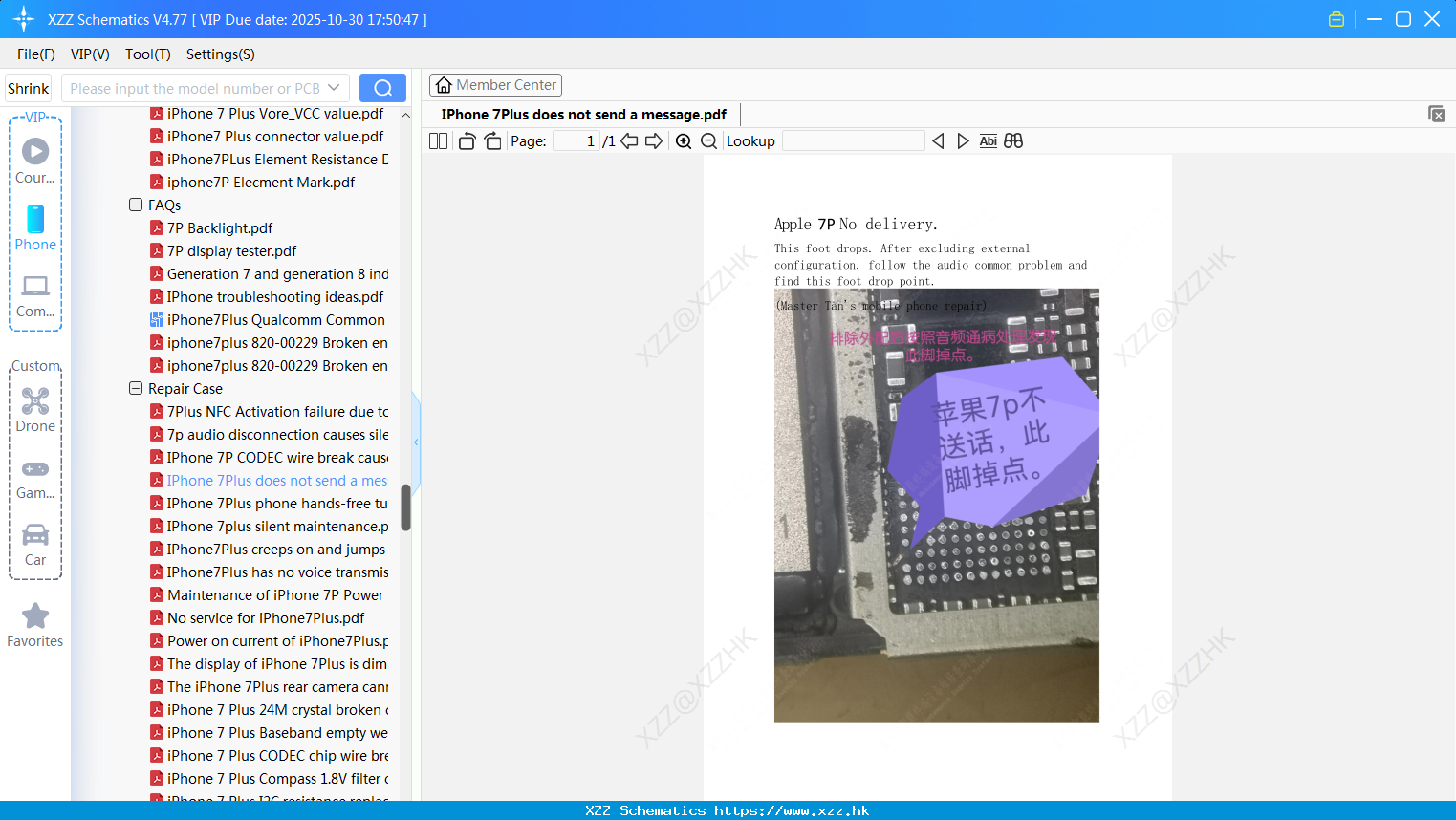Open the Tool(T) menu

[x=148, y=54]
